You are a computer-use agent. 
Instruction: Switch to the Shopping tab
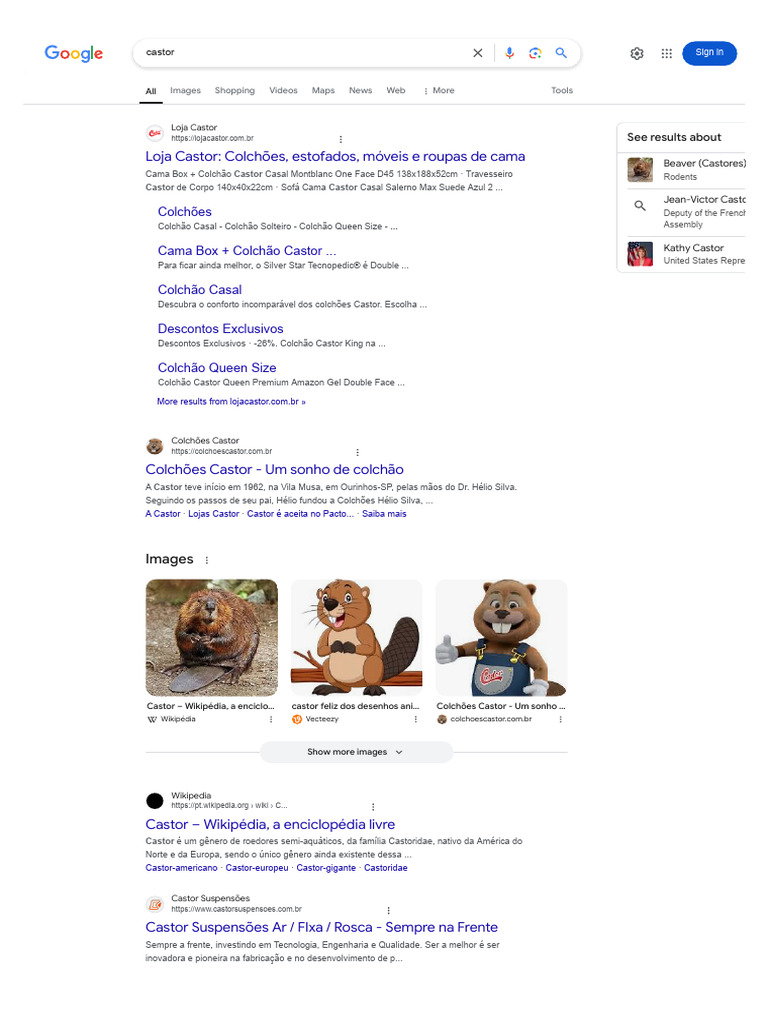pyautogui.click(x=234, y=90)
